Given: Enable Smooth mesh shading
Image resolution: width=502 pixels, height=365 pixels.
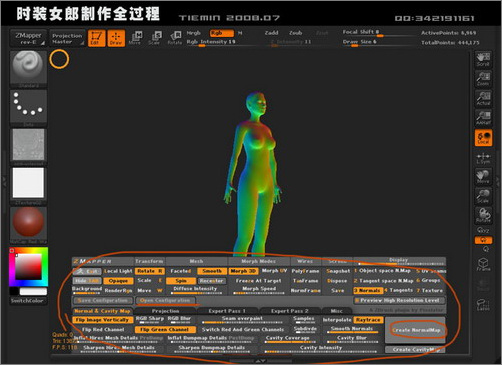Looking at the screenshot, I should tap(212, 271).
